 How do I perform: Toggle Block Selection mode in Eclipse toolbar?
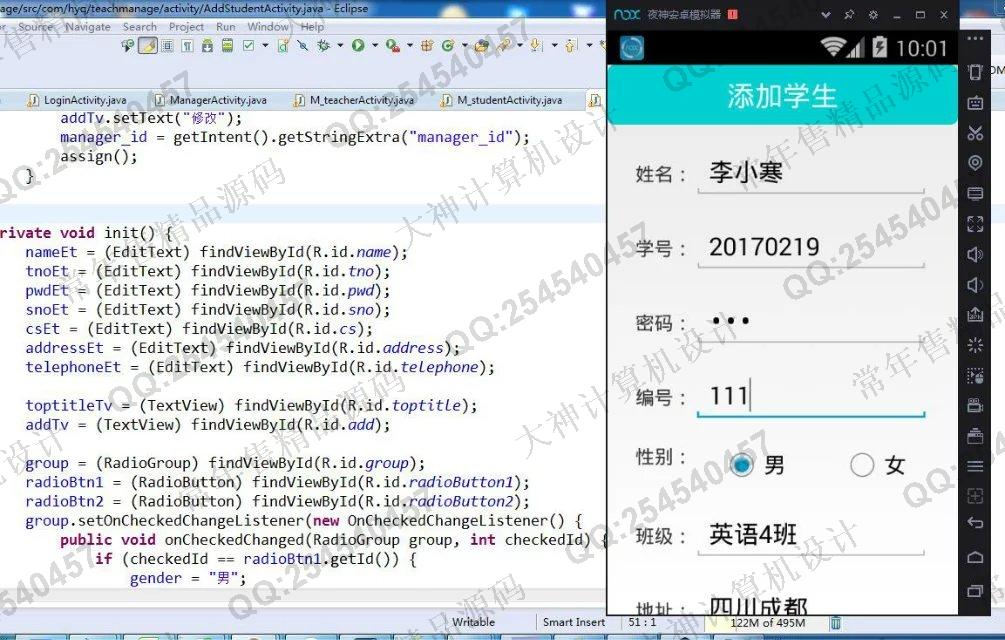point(167,45)
